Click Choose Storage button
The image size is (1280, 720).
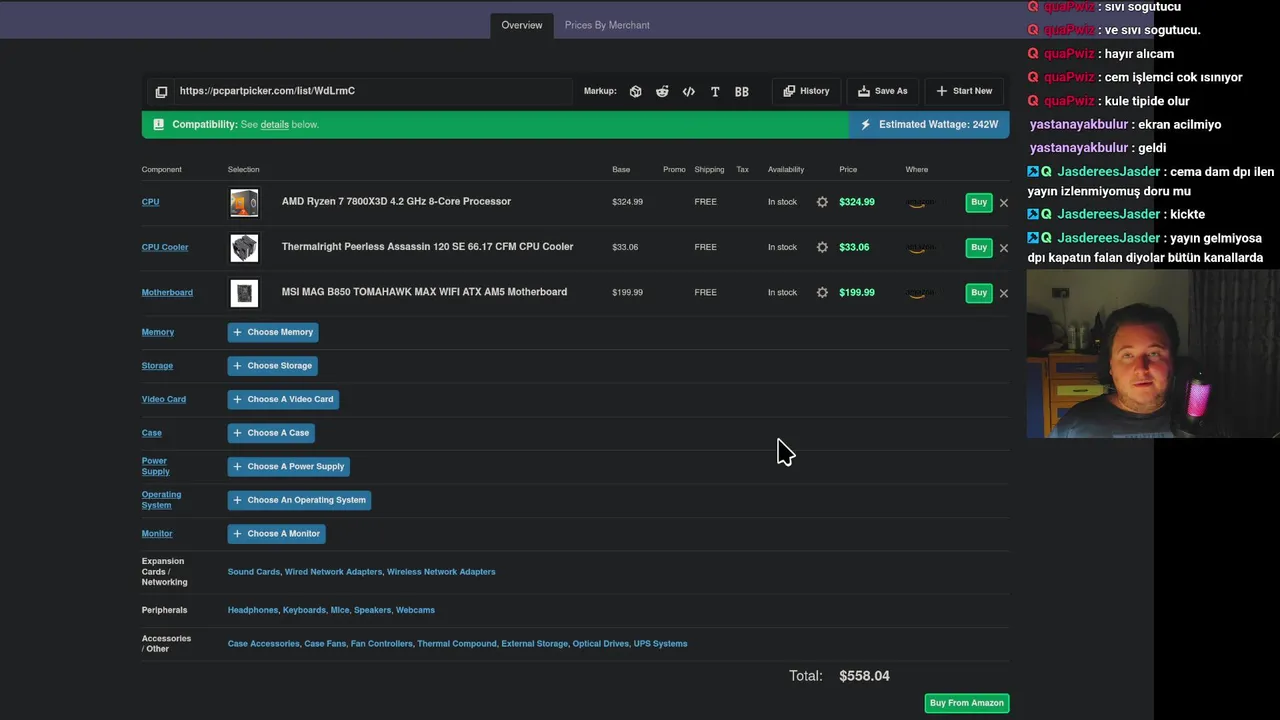[272, 366]
